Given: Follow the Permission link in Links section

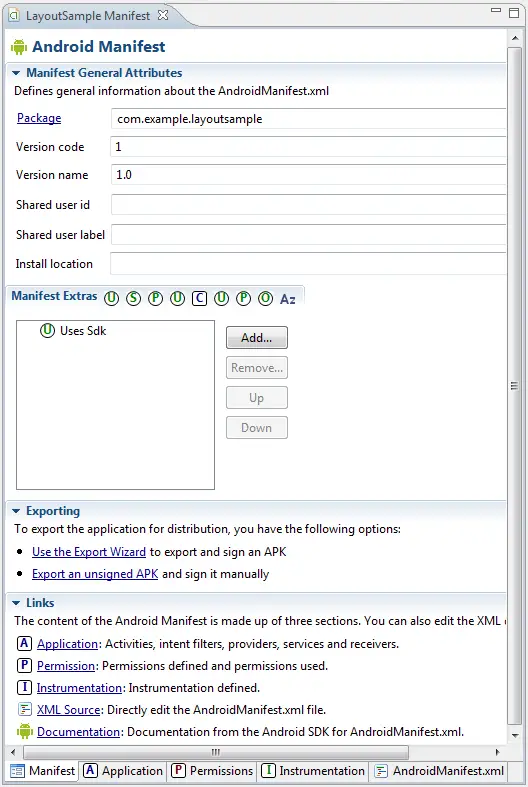Looking at the screenshot, I should [66, 666].
